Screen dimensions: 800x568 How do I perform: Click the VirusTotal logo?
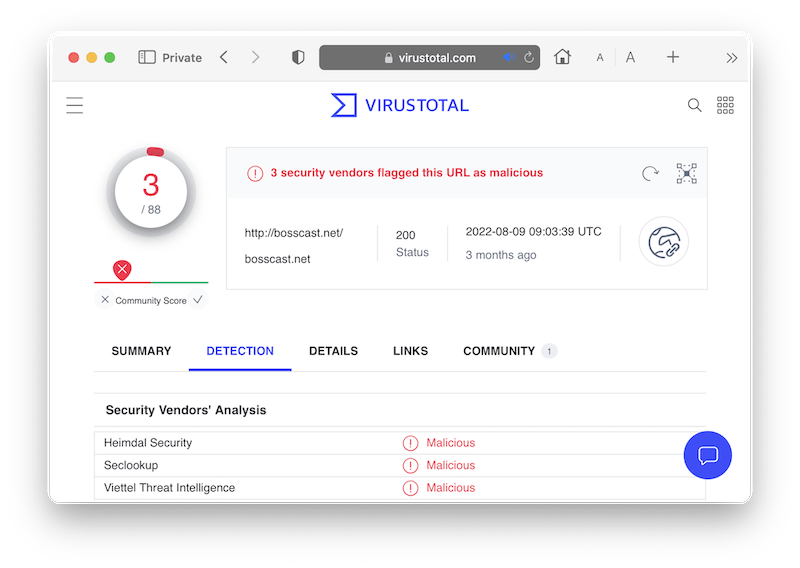pos(400,105)
